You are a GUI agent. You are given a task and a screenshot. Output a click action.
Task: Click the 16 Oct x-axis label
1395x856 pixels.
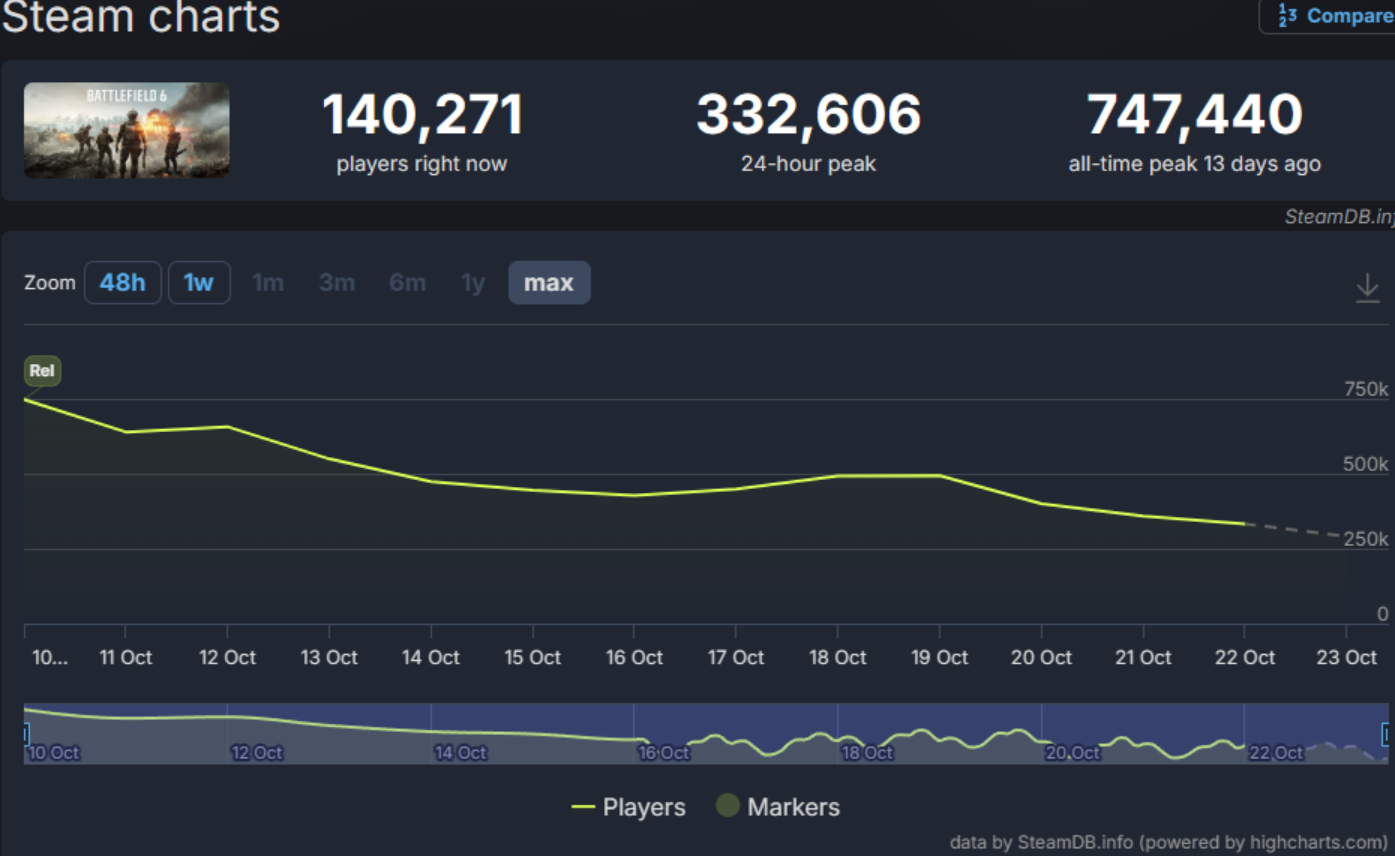(634, 657)
